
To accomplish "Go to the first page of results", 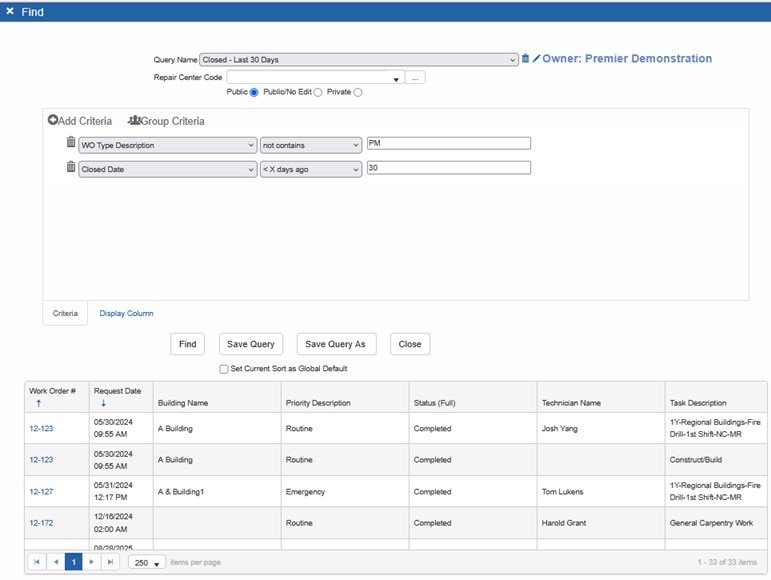I will (x=37, y=562).
